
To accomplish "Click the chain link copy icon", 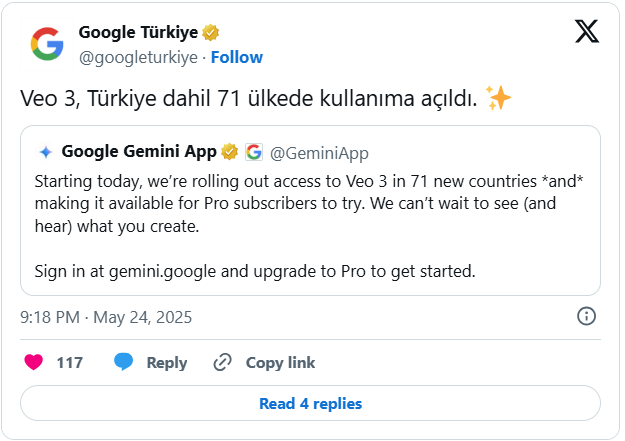I will pyautogui.click(x=222, y=362).
